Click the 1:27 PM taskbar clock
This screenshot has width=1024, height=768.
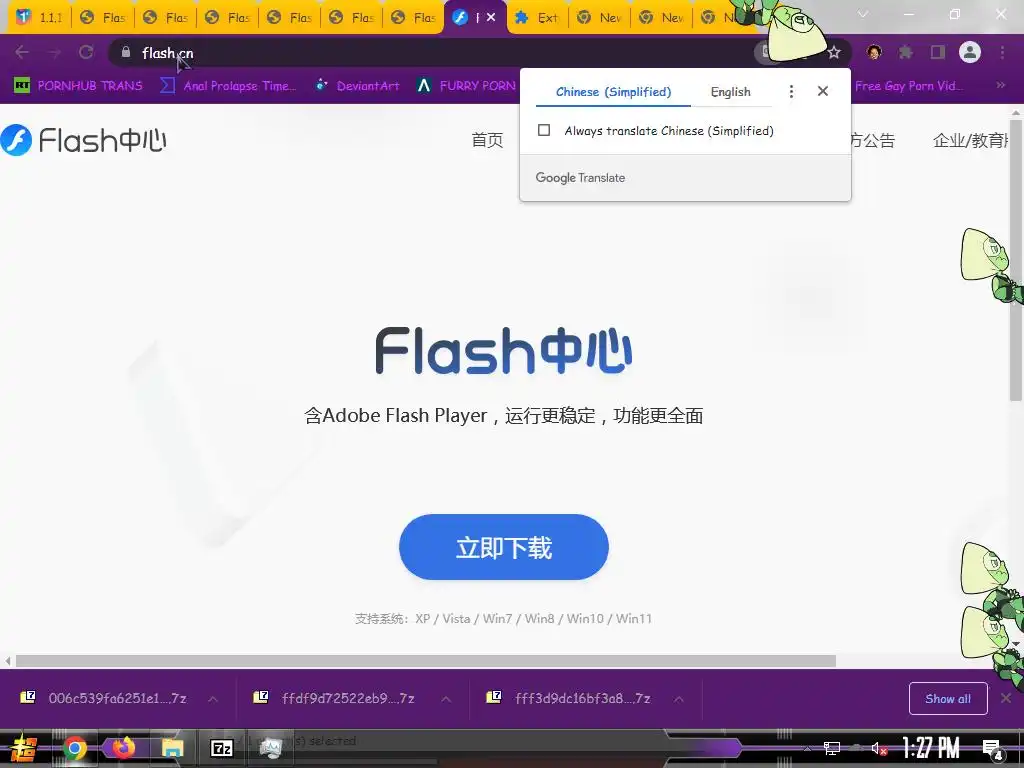tap(930, 748)
